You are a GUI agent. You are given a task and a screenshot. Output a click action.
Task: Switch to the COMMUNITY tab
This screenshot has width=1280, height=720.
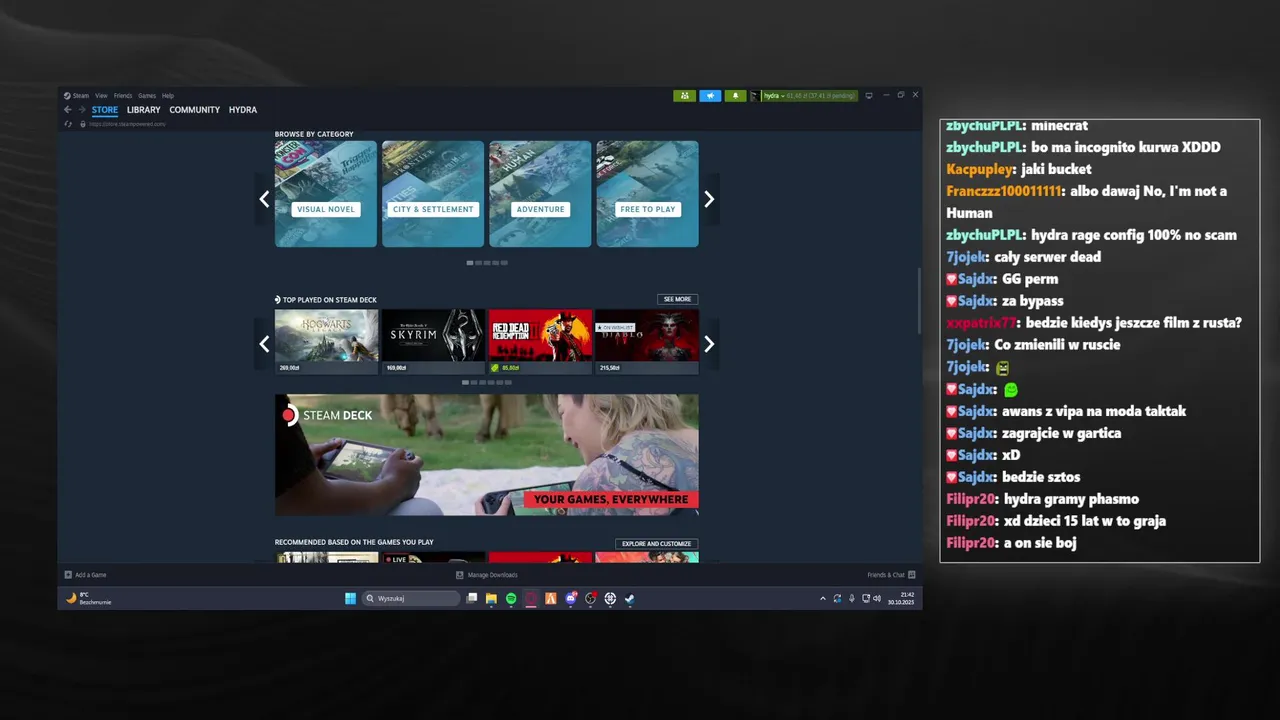click(x=195, y=110)
